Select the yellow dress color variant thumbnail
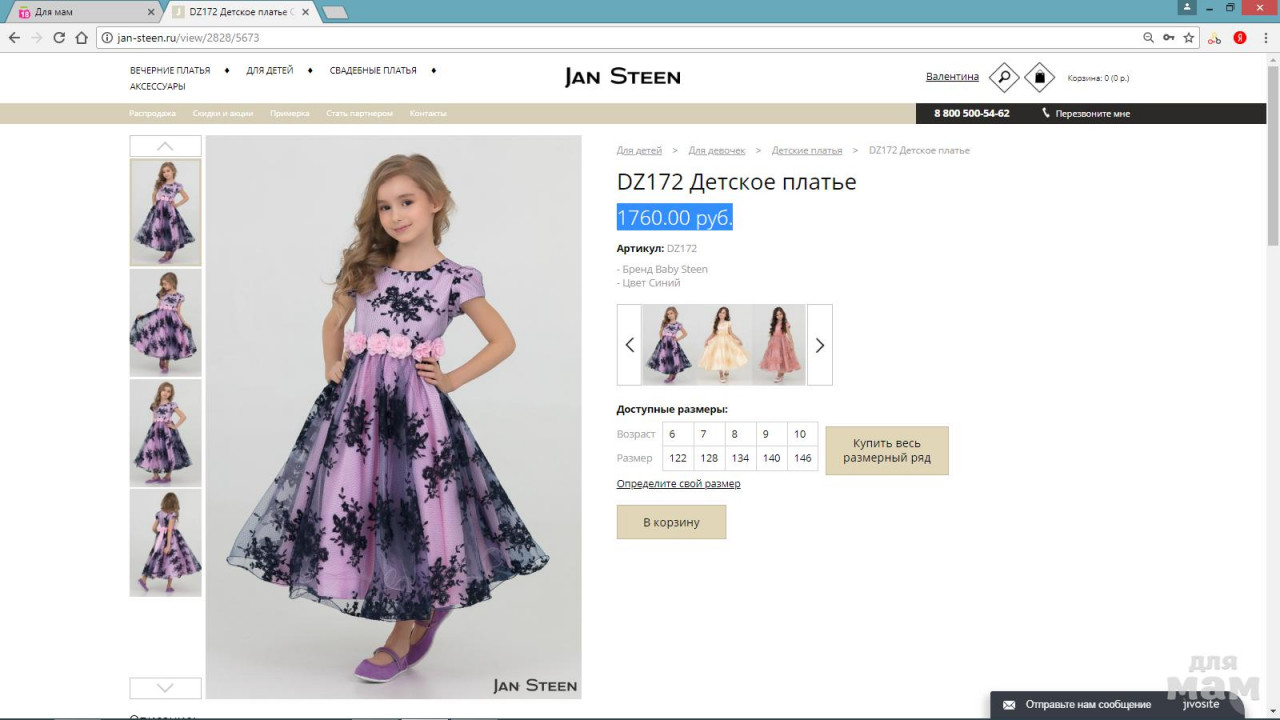1280x720 pixels. click(x=724, y=345)
